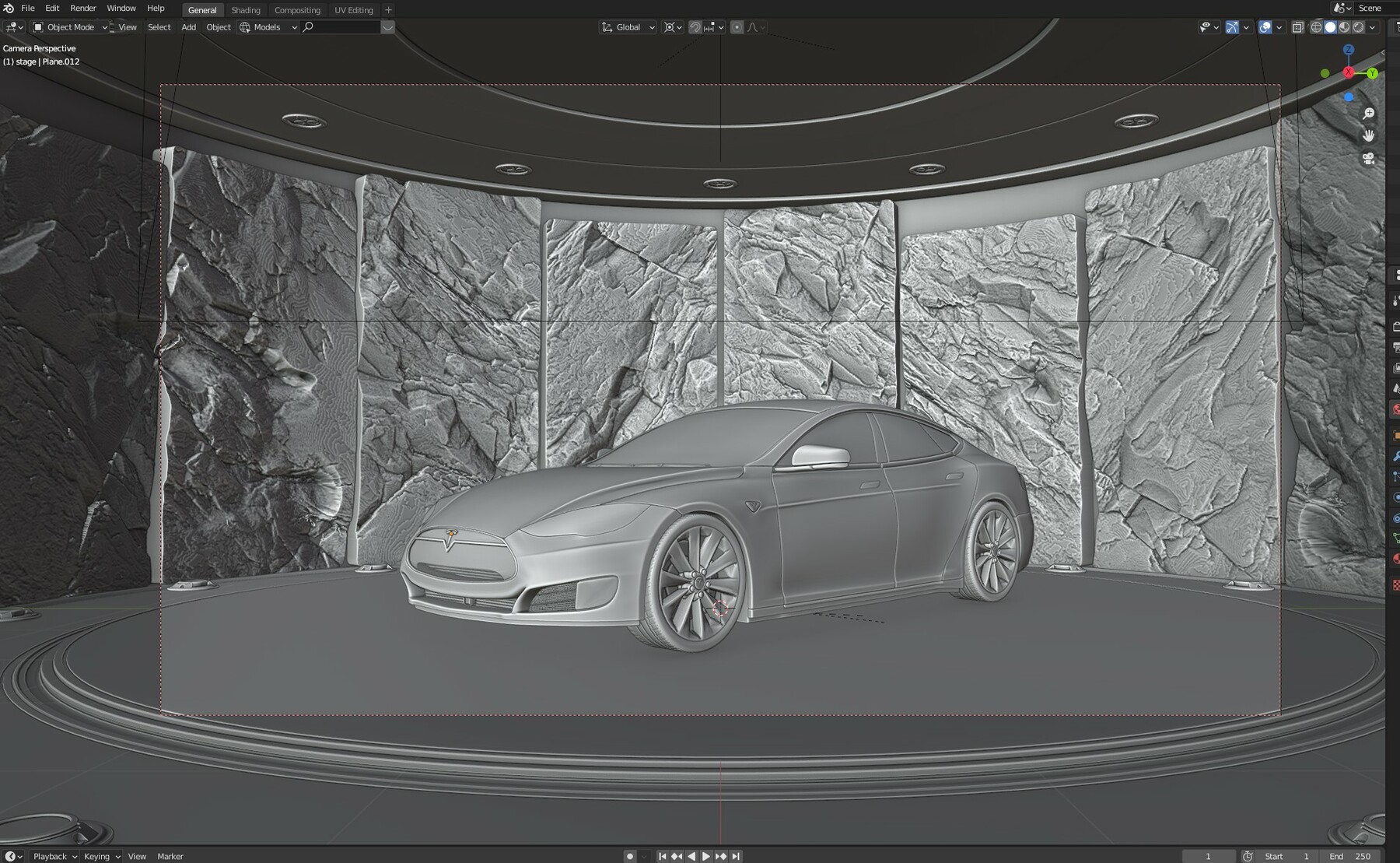Click the proportional editing falloff icon
The width and height of the screenshot is (1400, 863).
click(x=751, y=27)
